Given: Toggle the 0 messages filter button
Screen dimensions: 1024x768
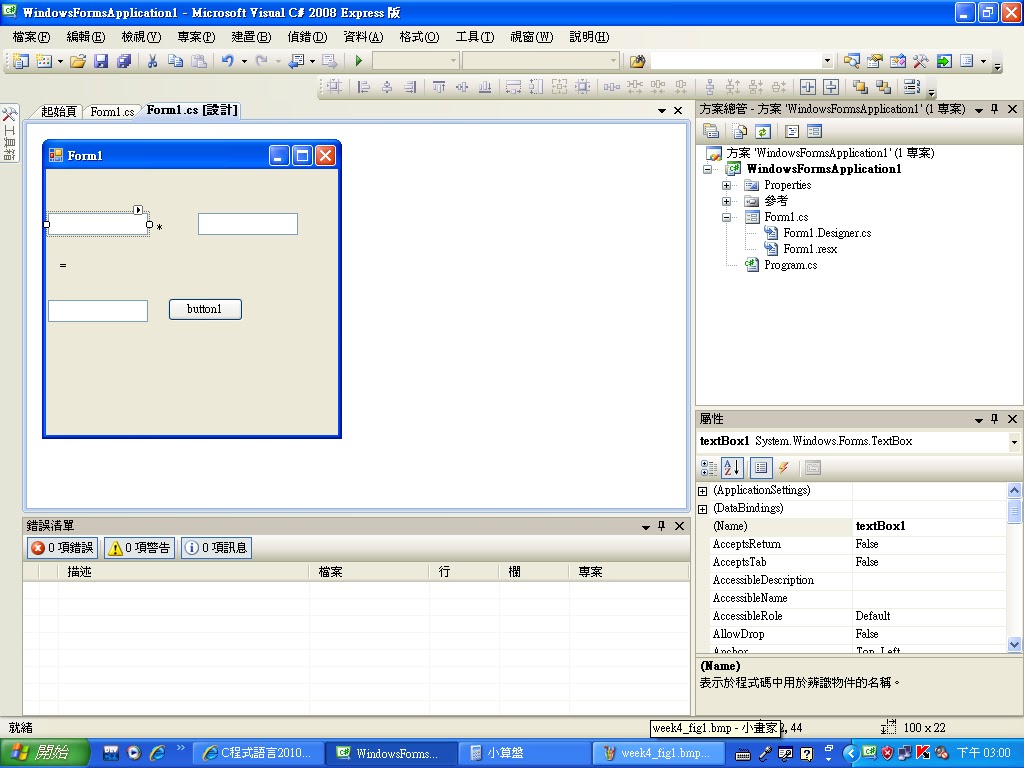Looking at the screenshot, I should pos(217,547).
